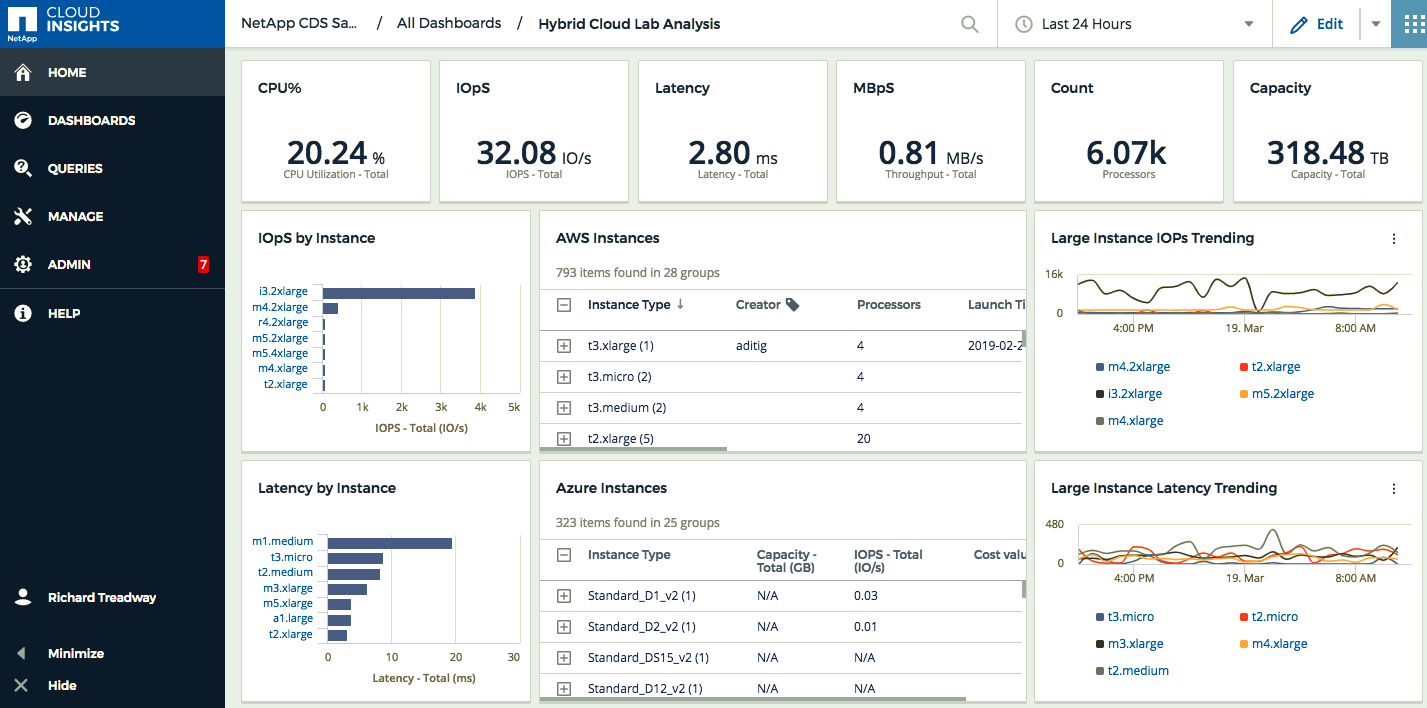Screen dimensions: 1427x708
Task: Click the Creator tag icon
Action: coord(793,305)
